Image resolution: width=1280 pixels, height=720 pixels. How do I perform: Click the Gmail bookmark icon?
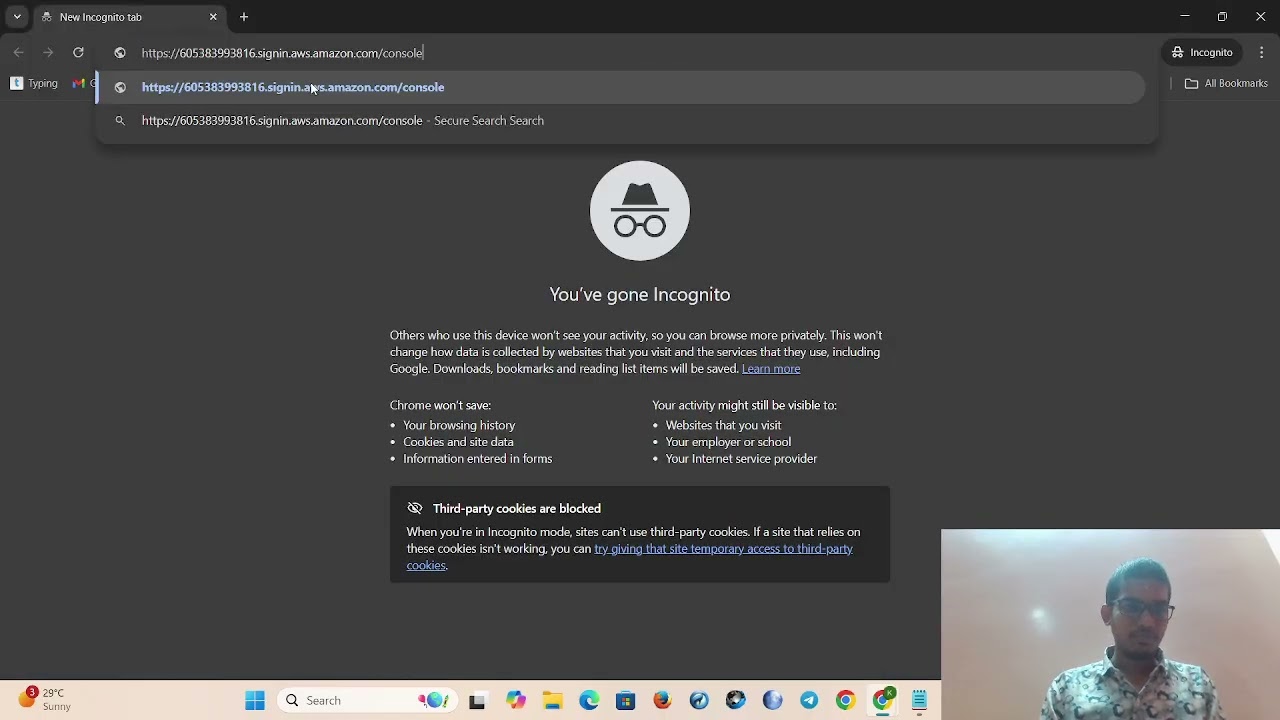(x=78, y=83)
